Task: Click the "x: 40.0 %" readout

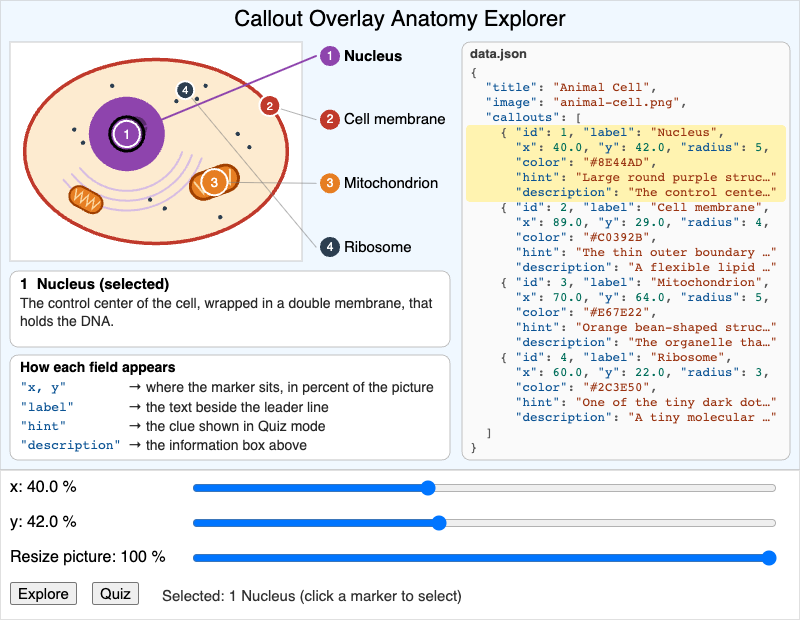Action: 43,487
